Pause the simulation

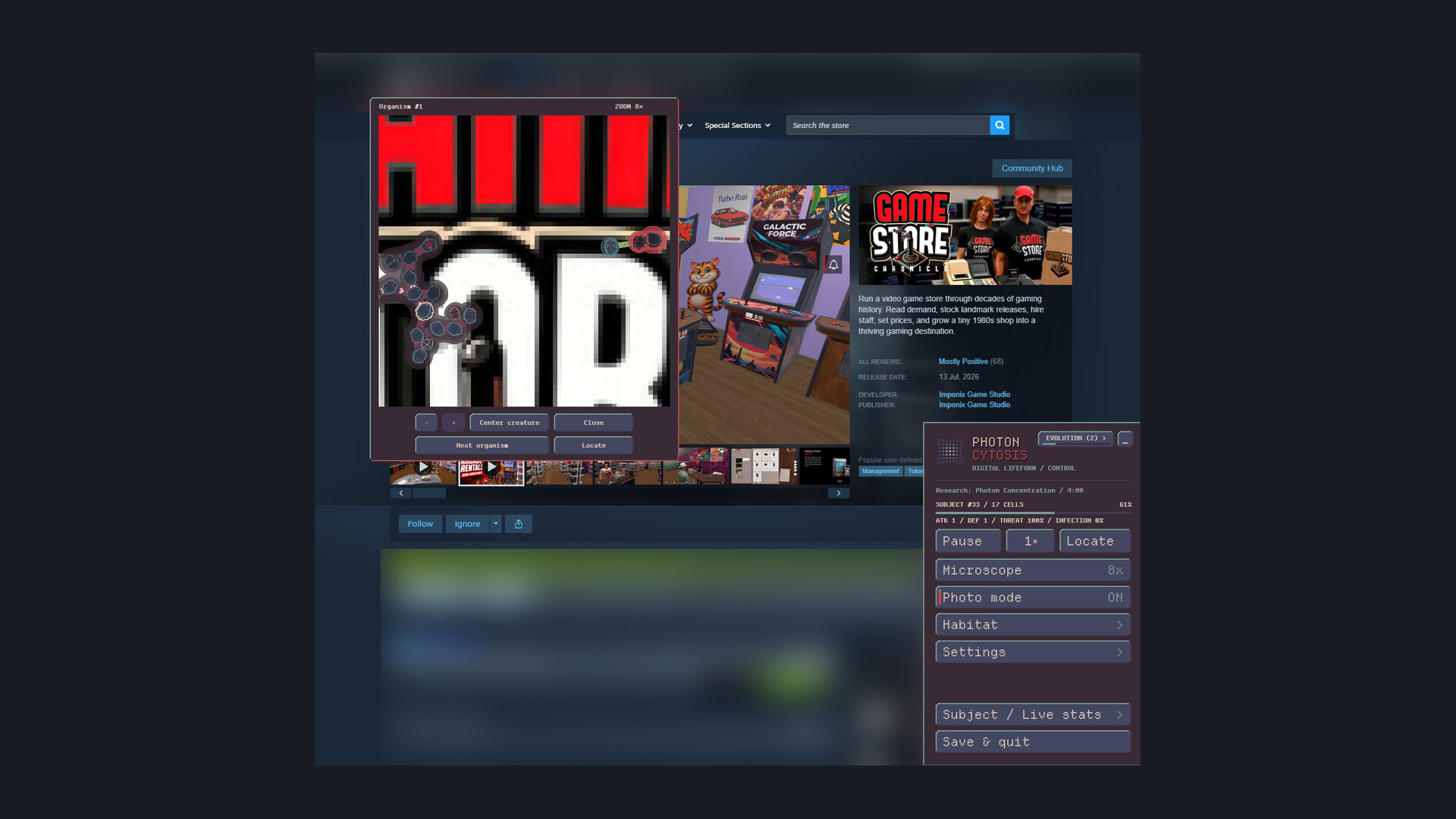[x=968, y=541]
